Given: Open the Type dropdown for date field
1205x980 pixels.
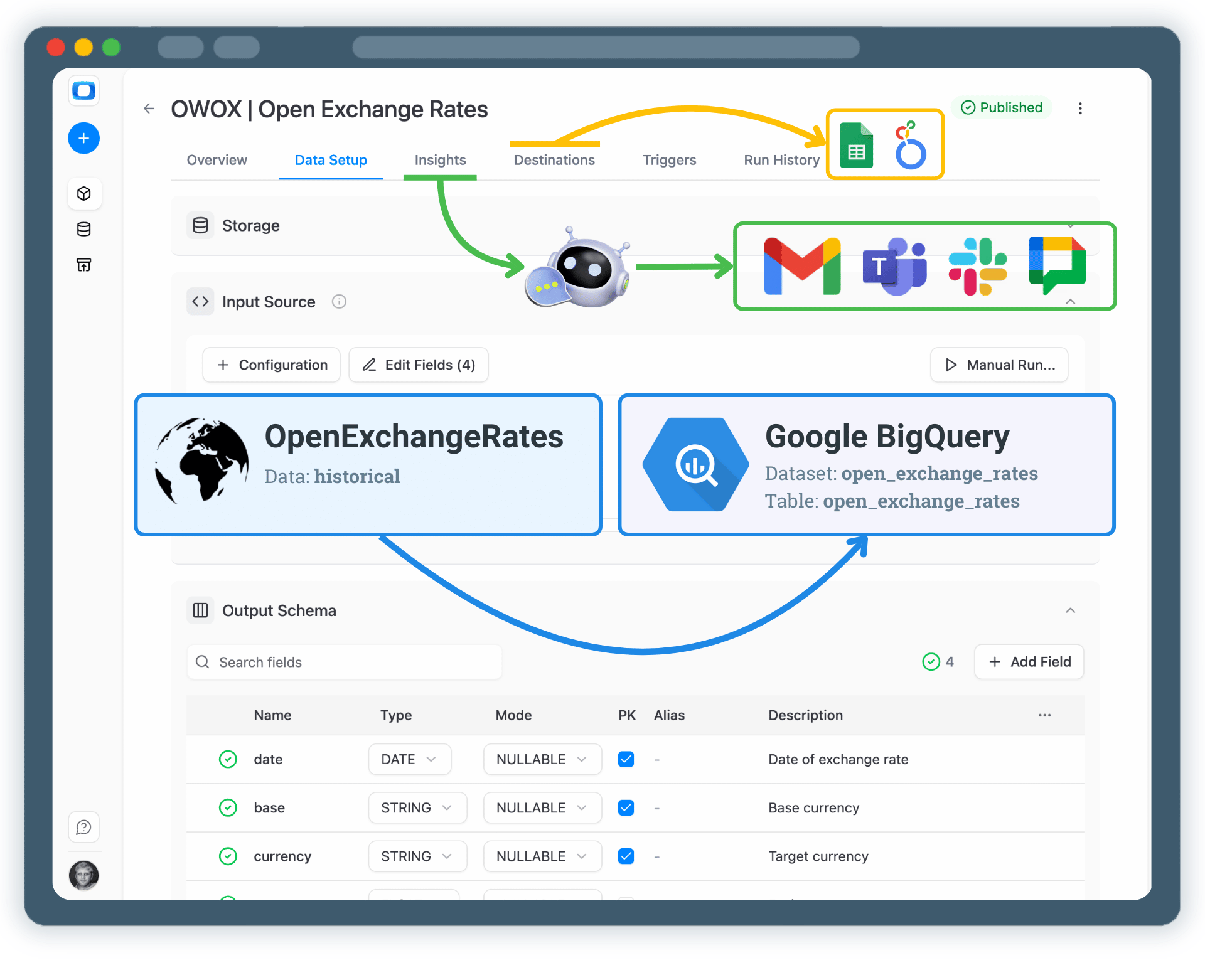Looking at the screenshot, I should pyautogui.click(x=409, y=759).
